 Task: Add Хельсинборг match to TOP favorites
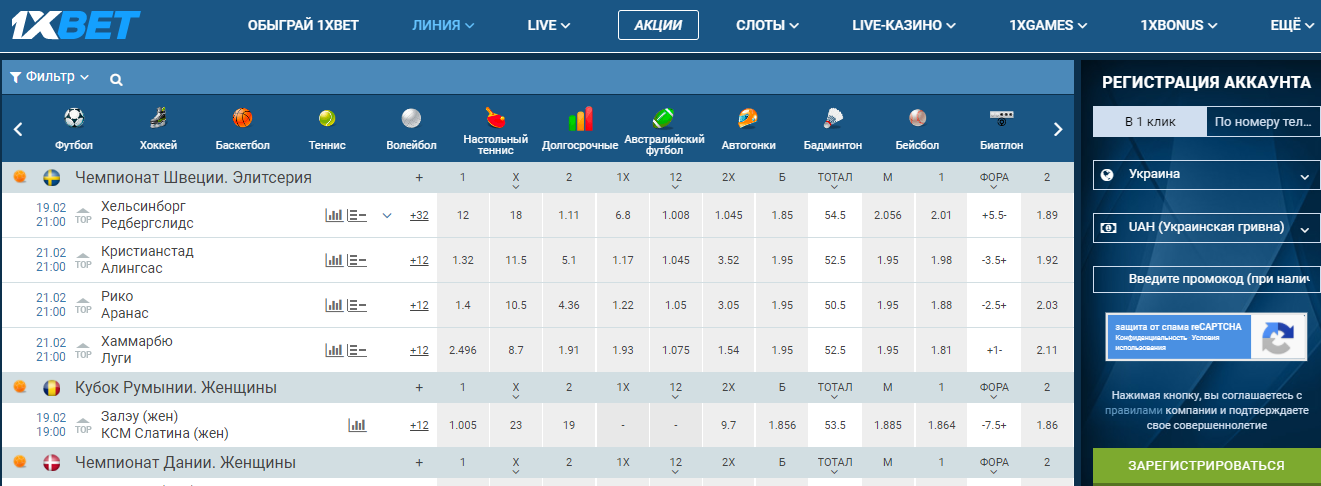click(84, 215)
